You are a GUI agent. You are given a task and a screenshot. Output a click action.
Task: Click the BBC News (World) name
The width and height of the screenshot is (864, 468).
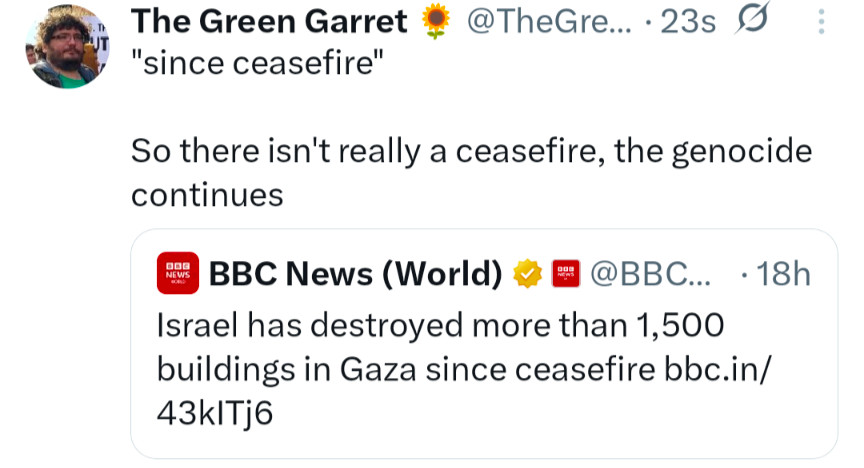point(355,273)
